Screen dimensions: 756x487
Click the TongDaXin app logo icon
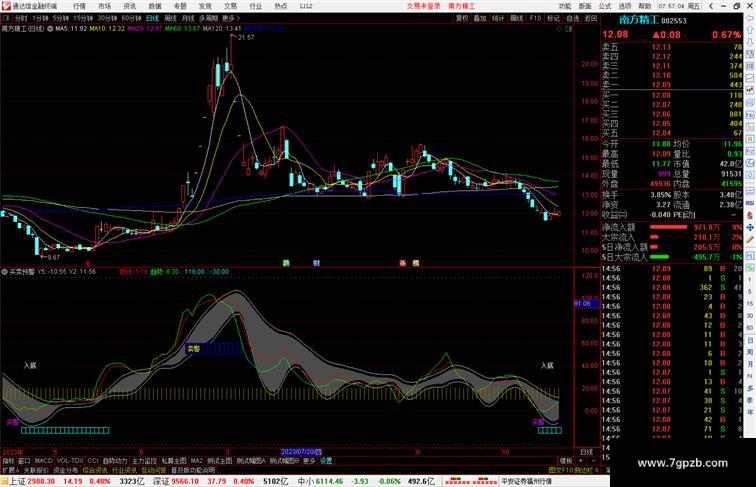(x=5, y=6)
